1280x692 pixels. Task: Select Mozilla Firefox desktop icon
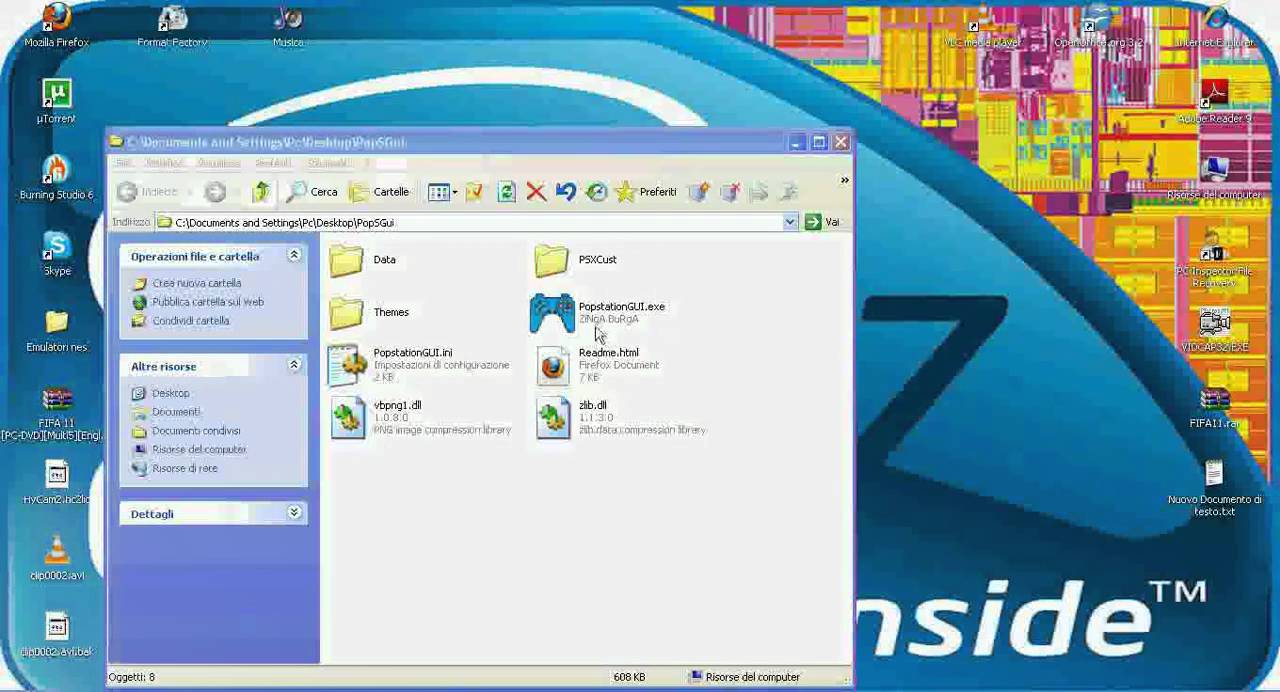57,27
